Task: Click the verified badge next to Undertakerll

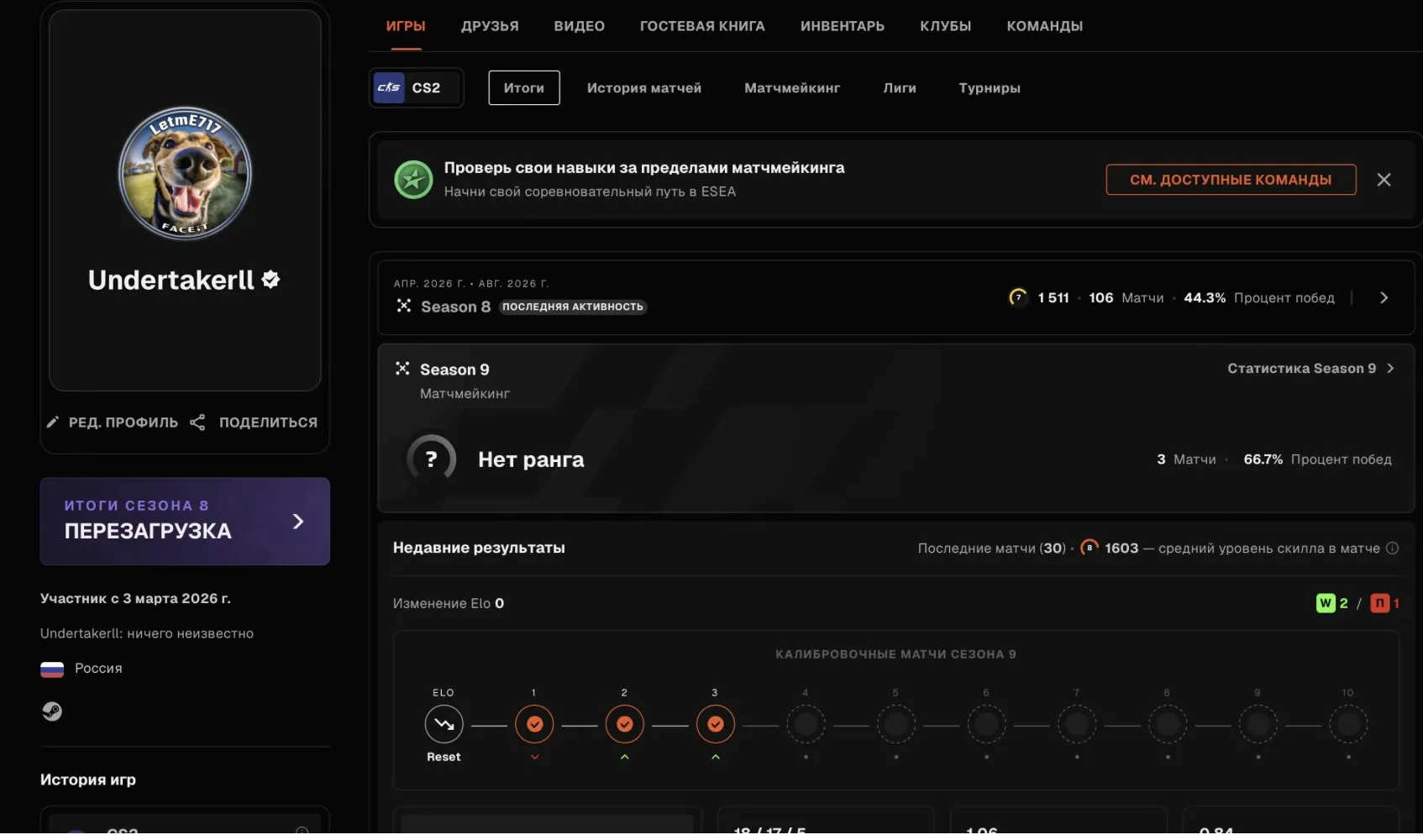Action: [x=270, y=280]
